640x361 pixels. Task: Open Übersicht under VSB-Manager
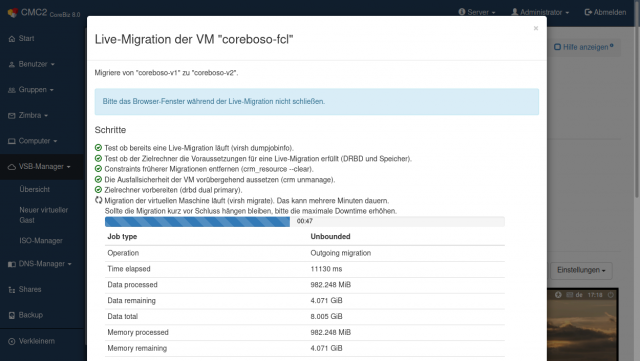34,189
